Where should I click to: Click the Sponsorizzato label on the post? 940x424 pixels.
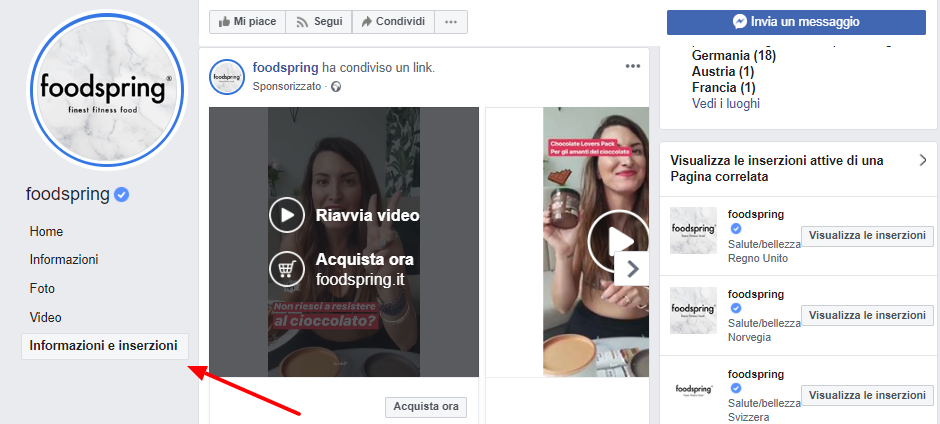click(287, 86)
